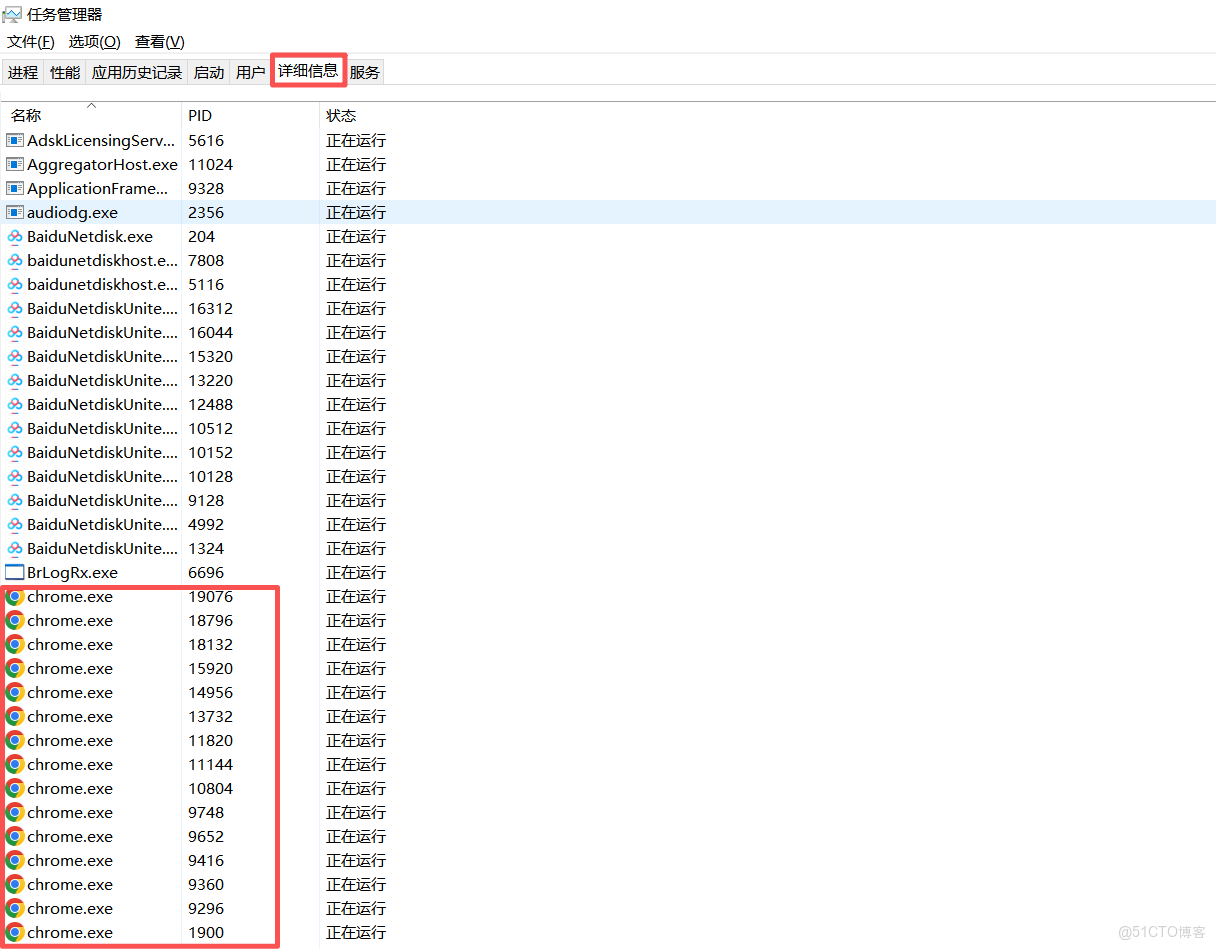Select chrome.exe row with PID 9296

[x=608, y=908]
